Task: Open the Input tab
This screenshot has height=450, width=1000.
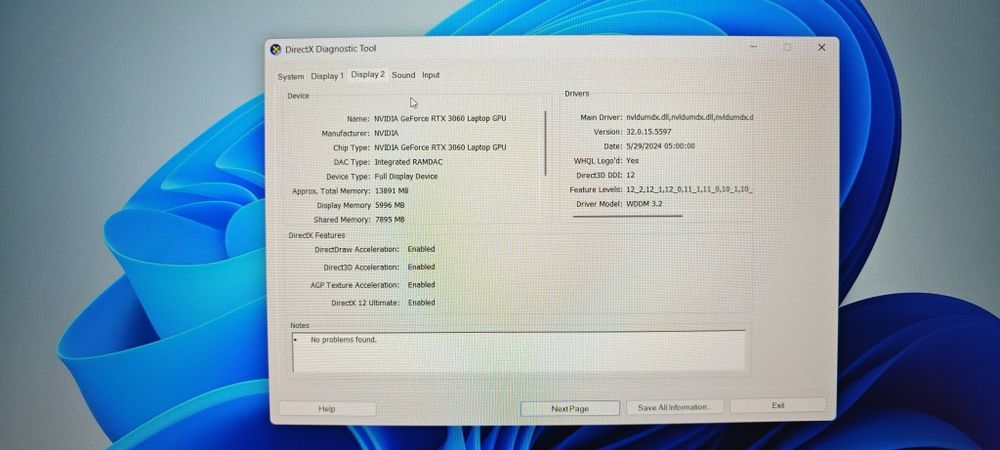Action: 431,75
